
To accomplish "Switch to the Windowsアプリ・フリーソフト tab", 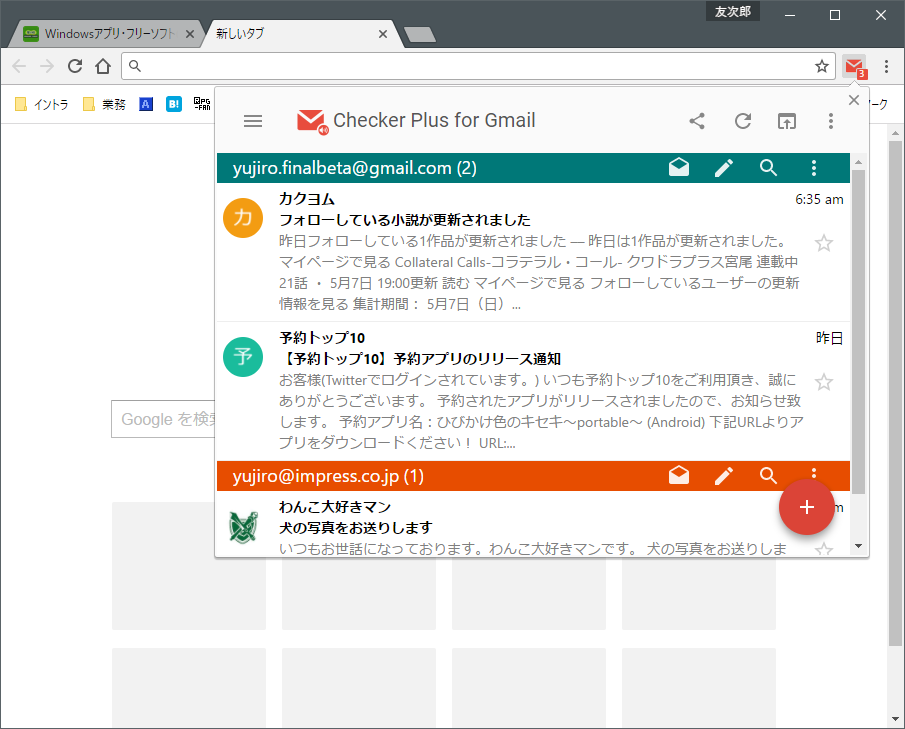I will tap(95, 32).
